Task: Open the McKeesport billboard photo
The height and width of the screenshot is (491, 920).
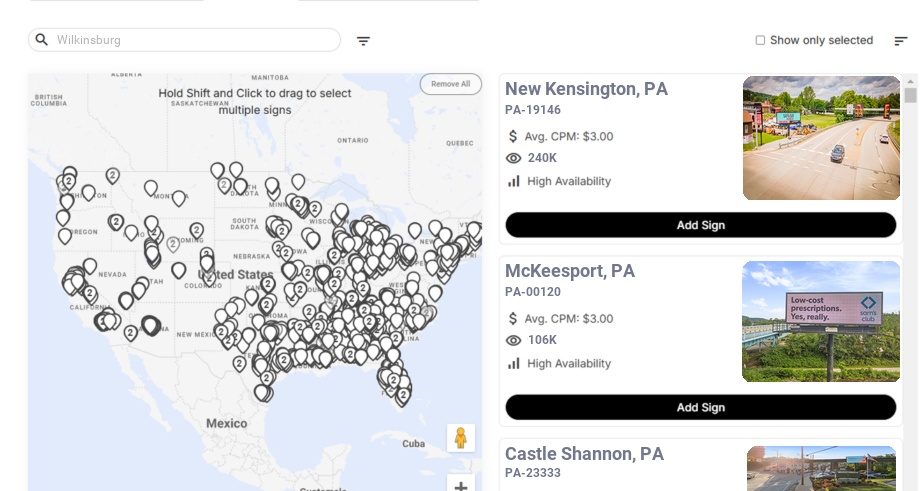Action: coord(821,321)
